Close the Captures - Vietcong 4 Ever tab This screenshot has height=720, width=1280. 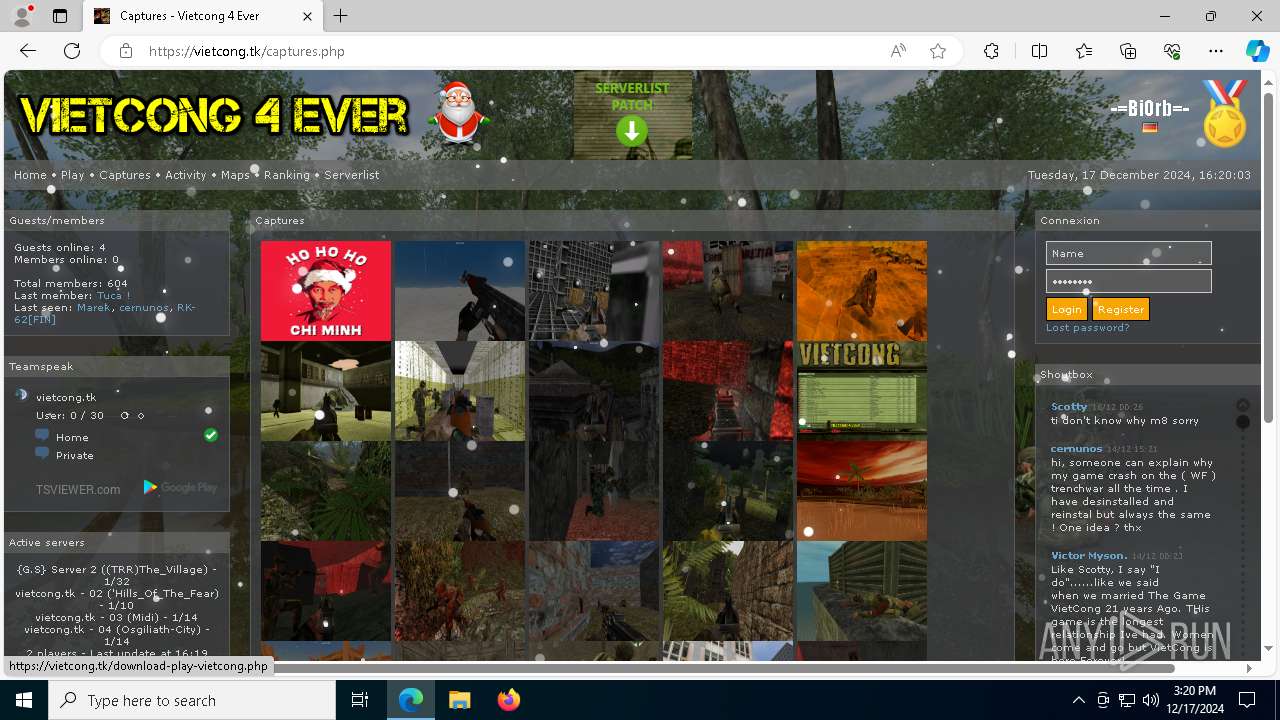coord(308,16)
